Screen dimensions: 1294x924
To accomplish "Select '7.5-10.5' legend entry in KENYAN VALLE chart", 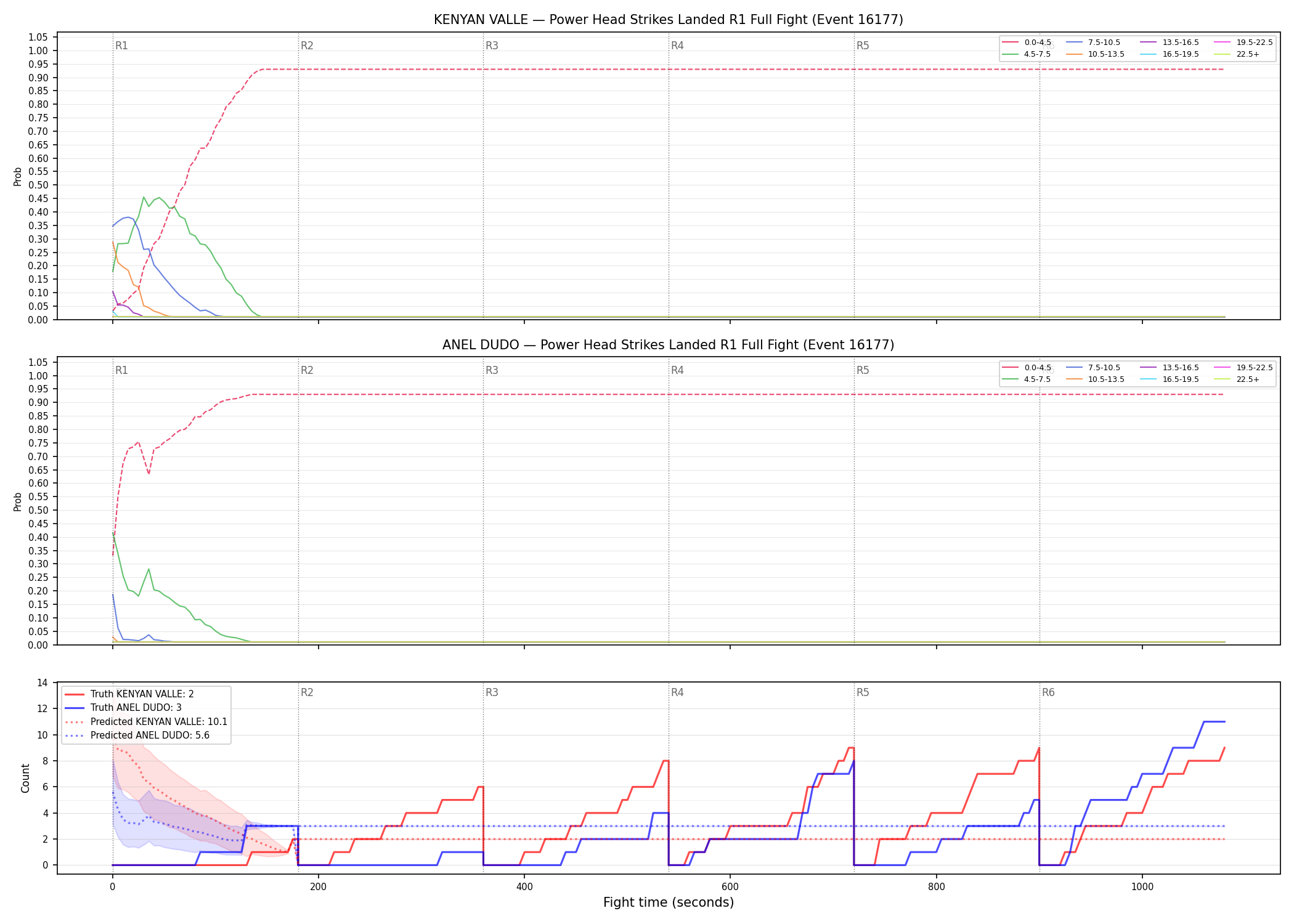I will (x=1093, y=43).
